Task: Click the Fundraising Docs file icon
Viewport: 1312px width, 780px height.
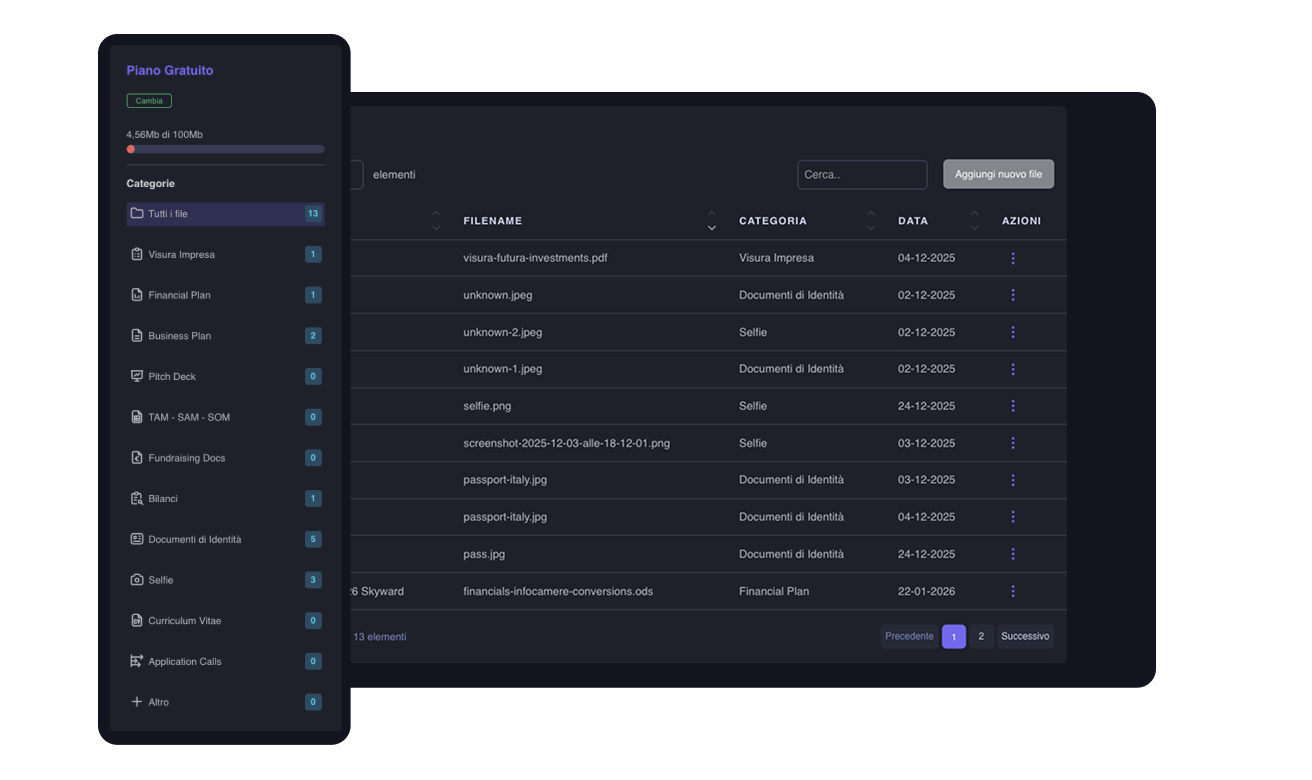Action: tap(137, 457)
